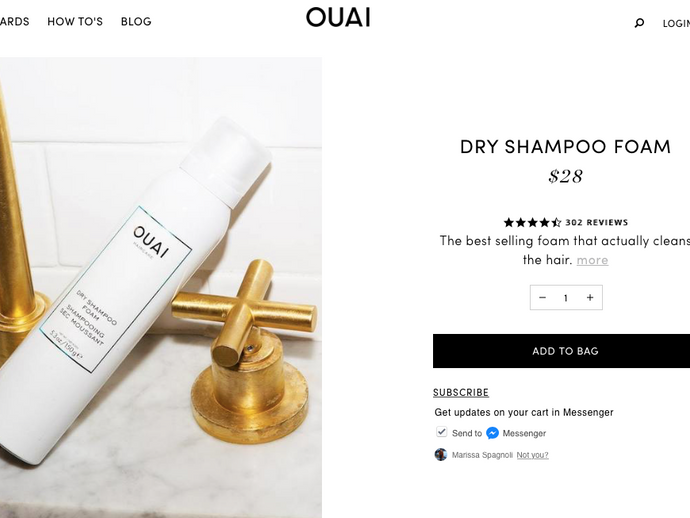Viewport: 690px width, 518px height.
Task: Open the LOGIN link
Action: tap(676, 23)
